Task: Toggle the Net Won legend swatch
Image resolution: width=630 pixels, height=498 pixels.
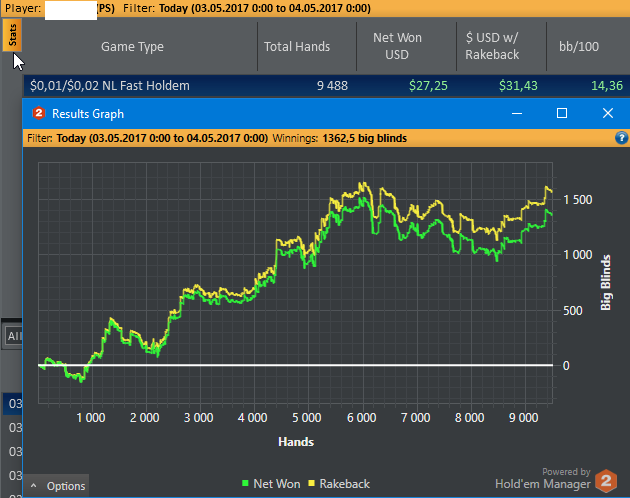Action: click(245, 483)
